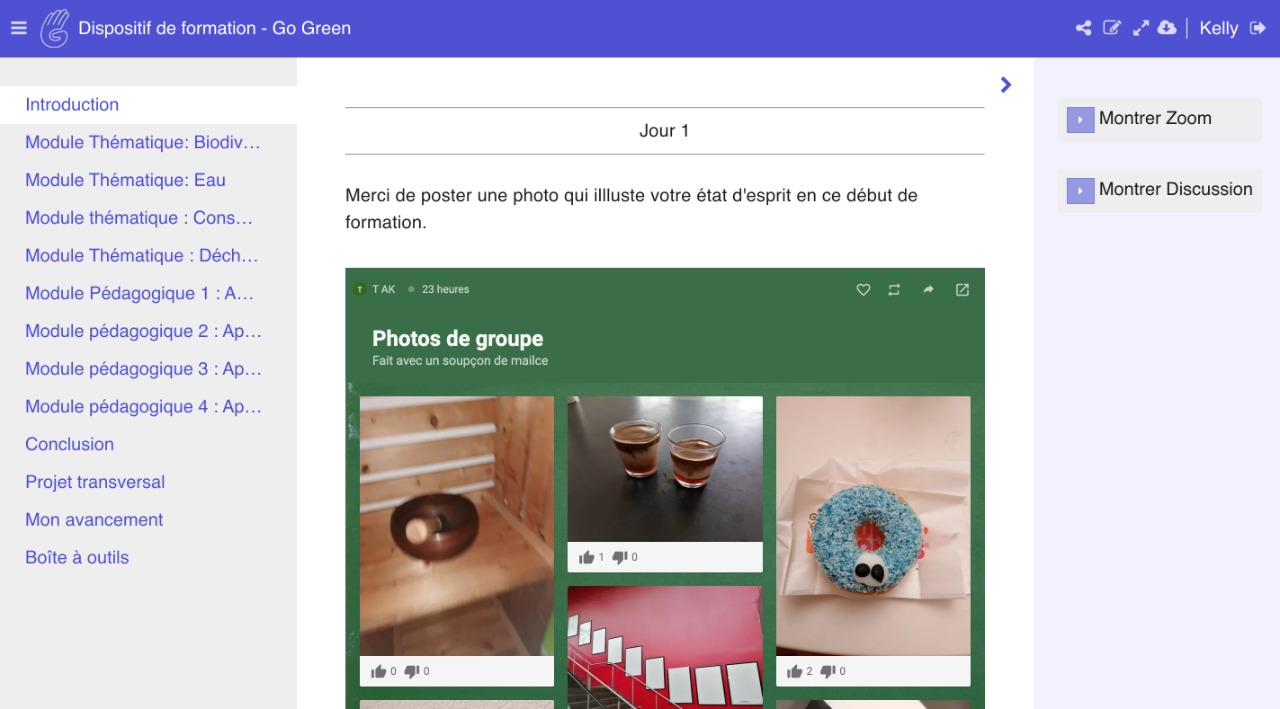Select Boîte à outils in sidebar

point(77,558)
